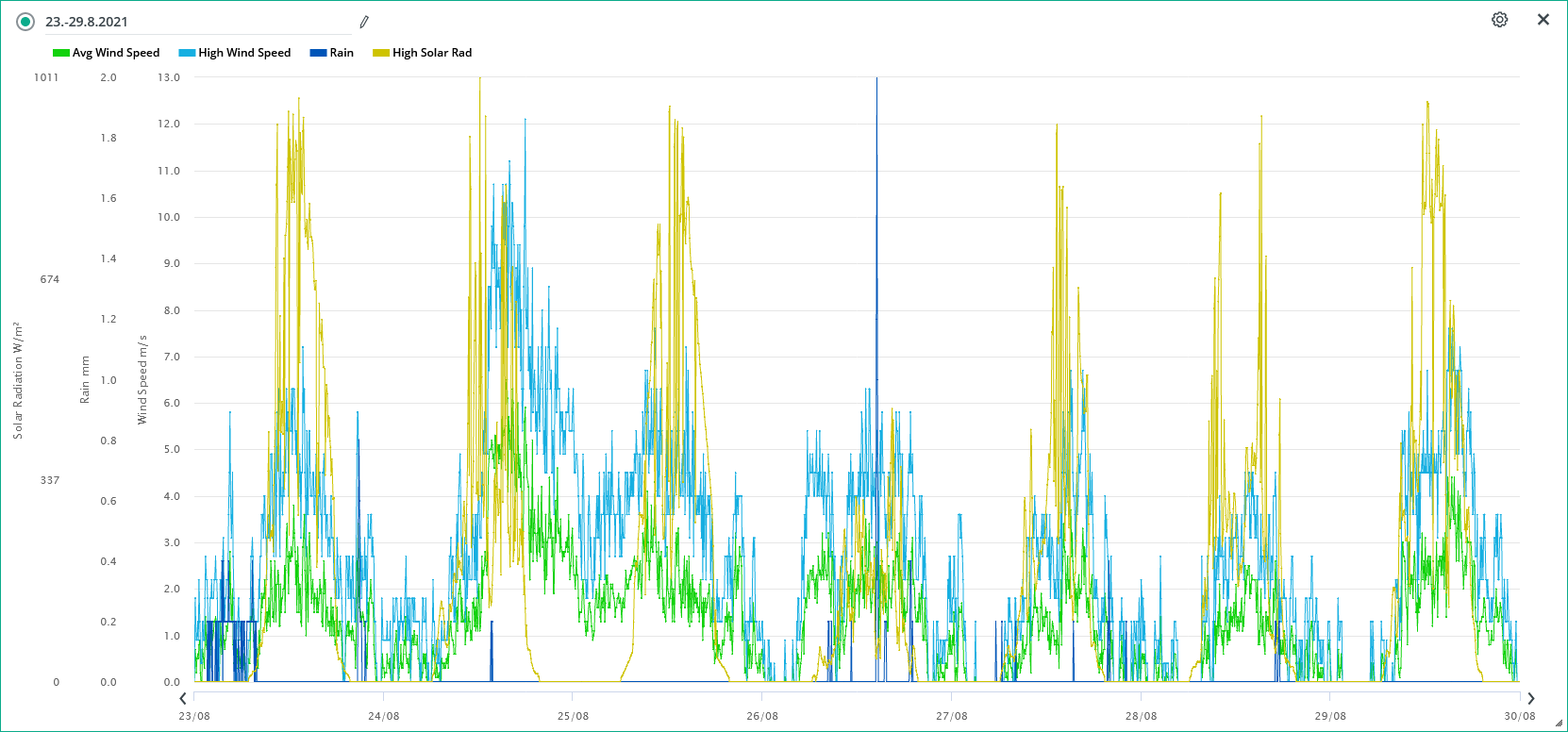Select the green radio button beside title

[x=25, y=22]
